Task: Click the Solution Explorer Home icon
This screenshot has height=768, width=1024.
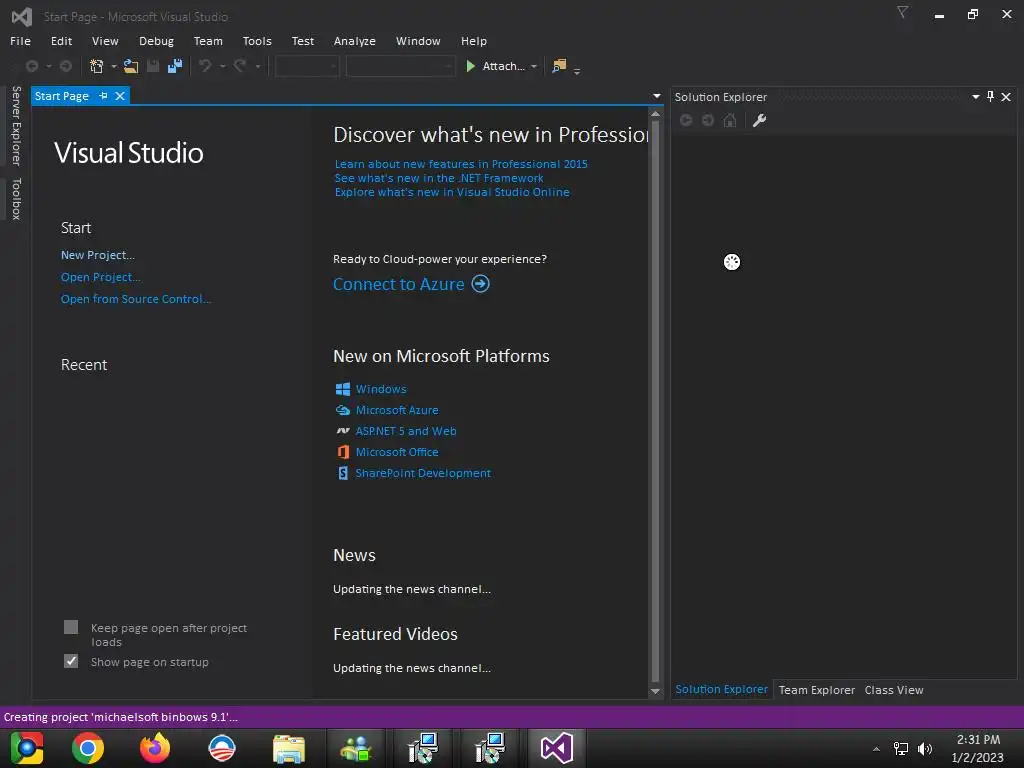Action: point(730,120)
